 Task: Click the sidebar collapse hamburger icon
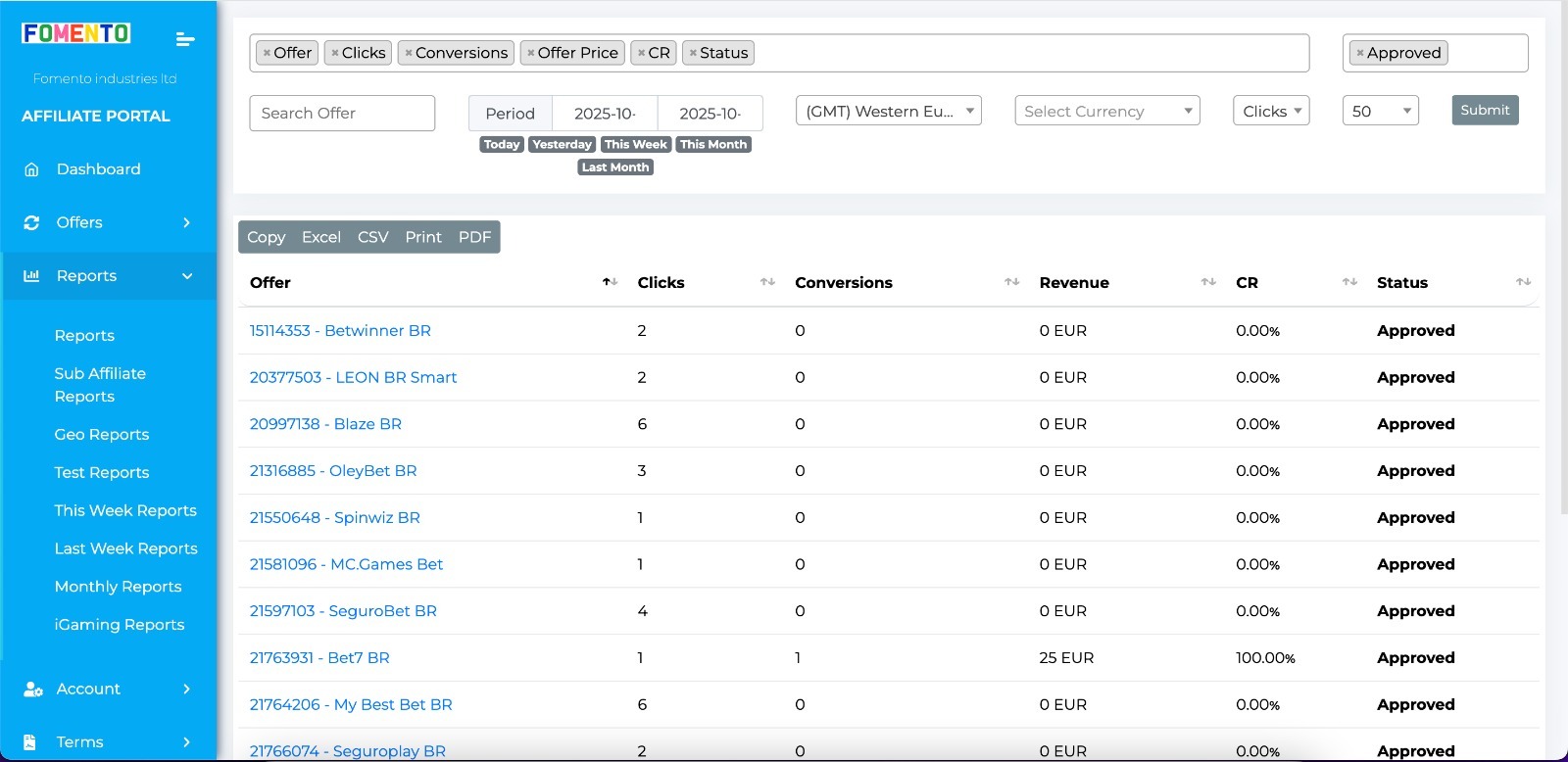184,39
